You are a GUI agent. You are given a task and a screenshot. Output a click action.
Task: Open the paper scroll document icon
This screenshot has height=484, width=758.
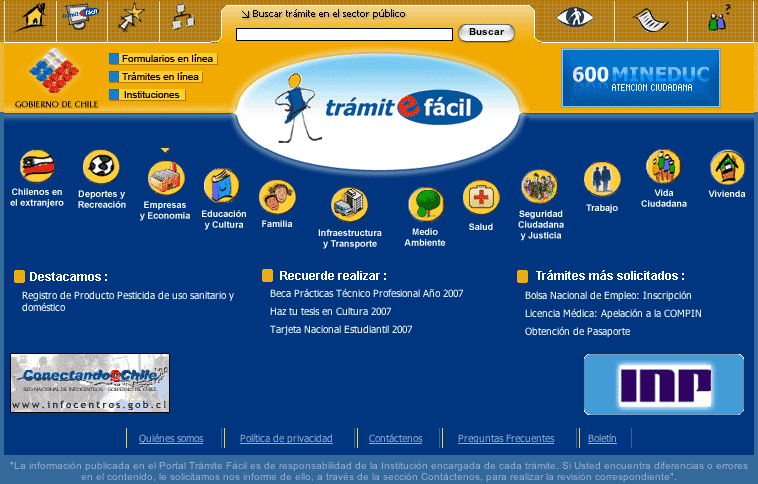coord(650,19)
